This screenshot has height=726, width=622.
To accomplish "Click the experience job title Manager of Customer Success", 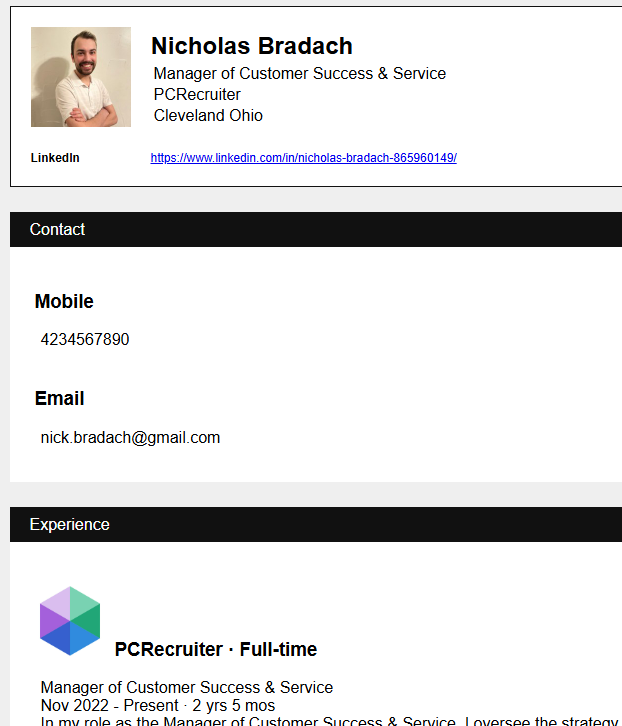I will [187, 688].
